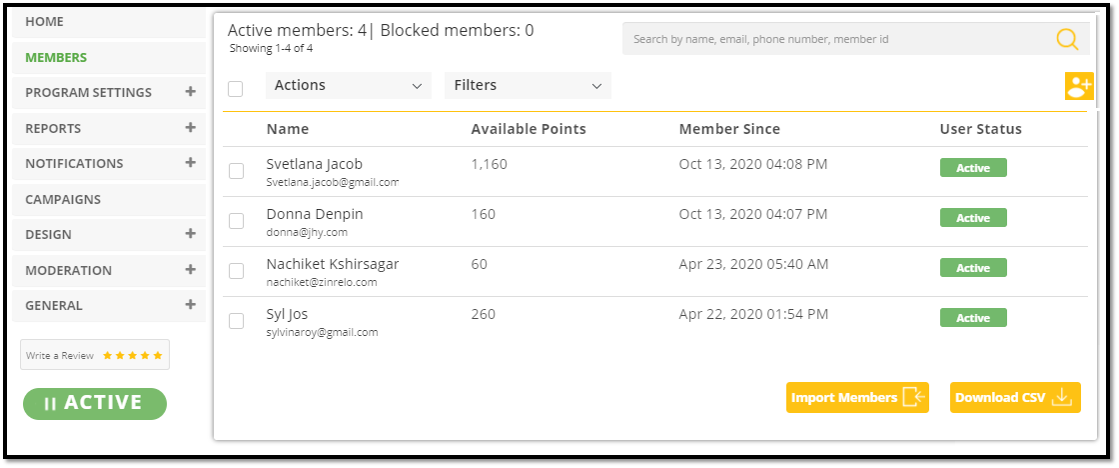Click the add member icon
Screen dimensions: 1119x468
point(1079,86)
